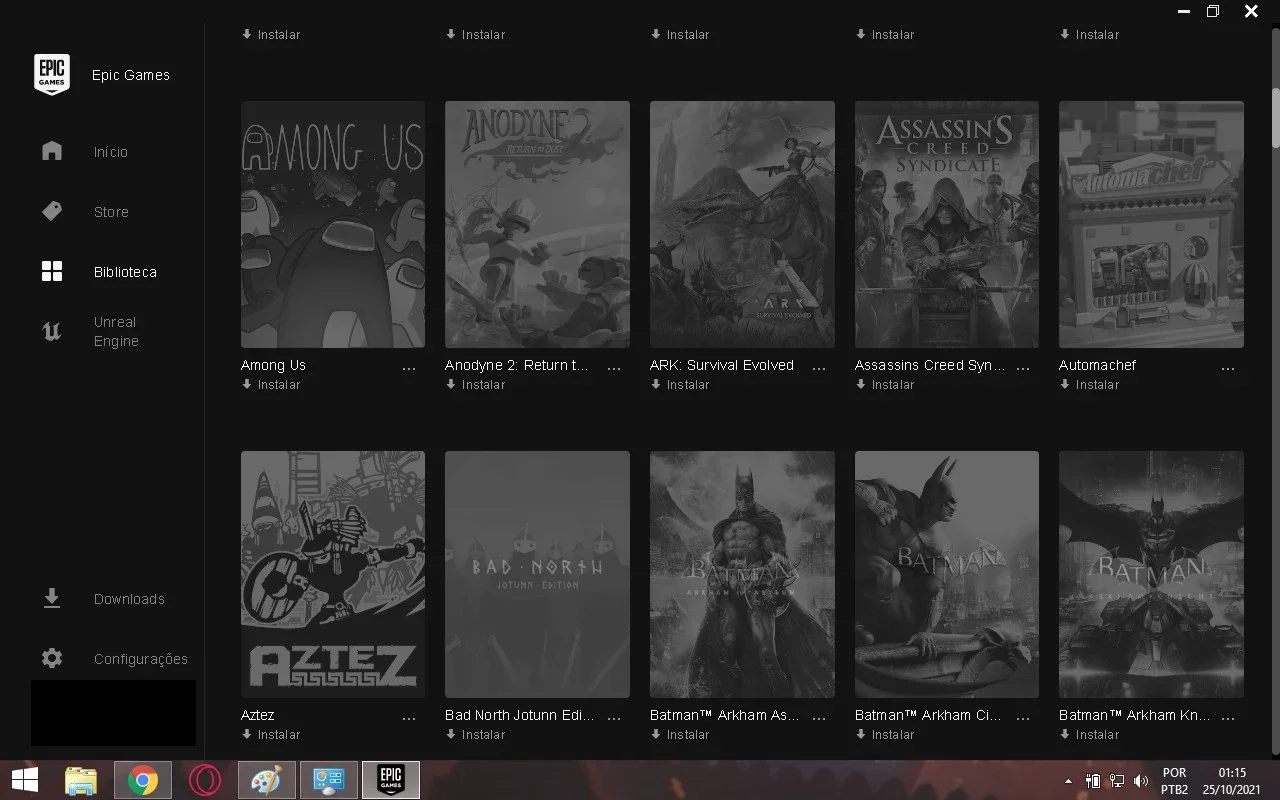The image size is (1280, 800).
Task: Click the Batman Arkham City cover
Action: coord(947,574)
